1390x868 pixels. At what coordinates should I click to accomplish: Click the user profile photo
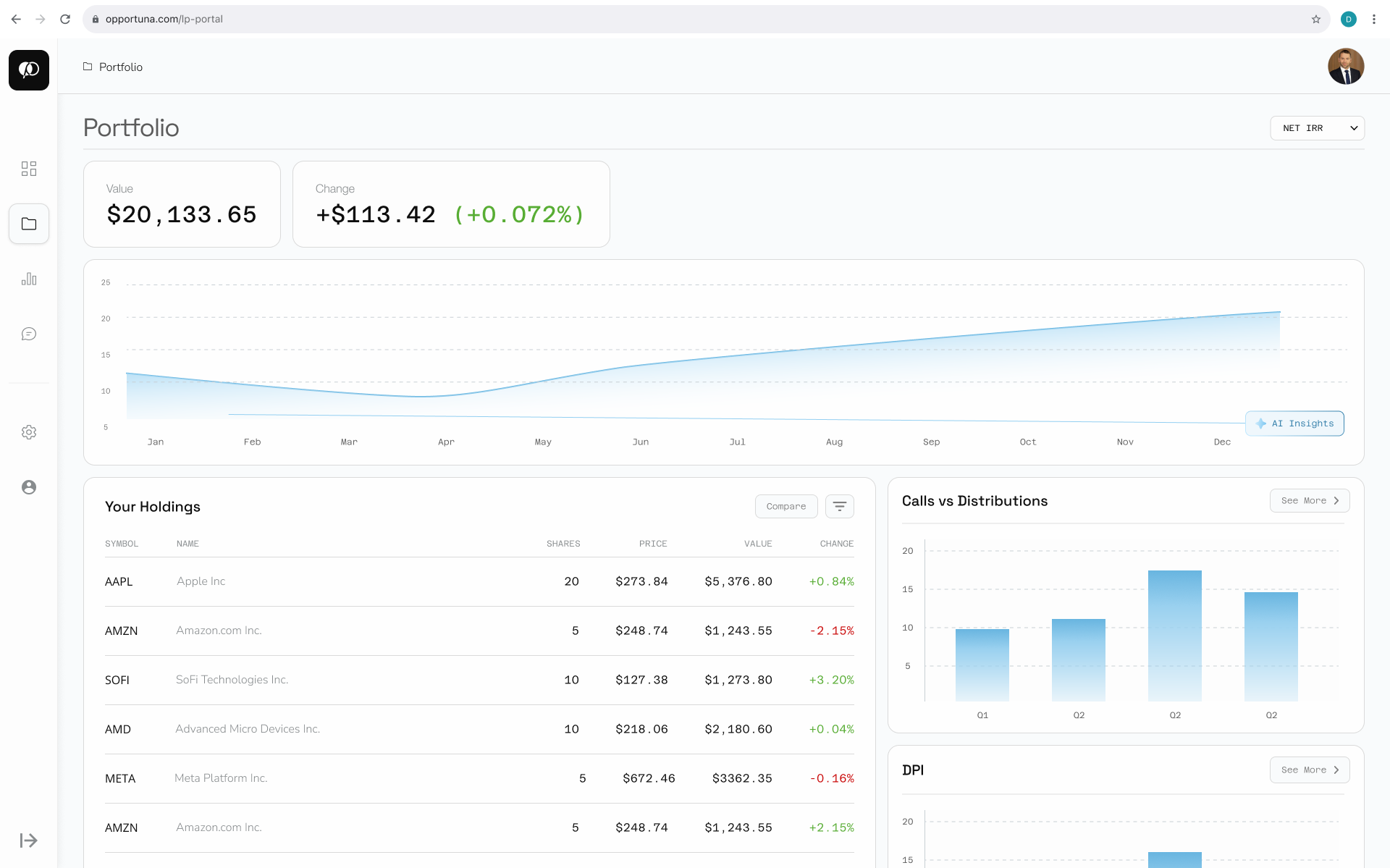click(x=1346, y=67)
